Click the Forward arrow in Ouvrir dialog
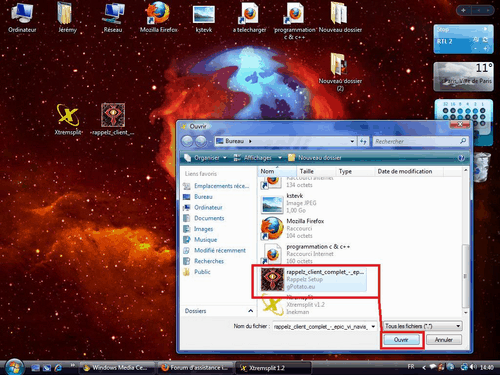The width and height of the screenshot is (500, 375). [200, 141]
